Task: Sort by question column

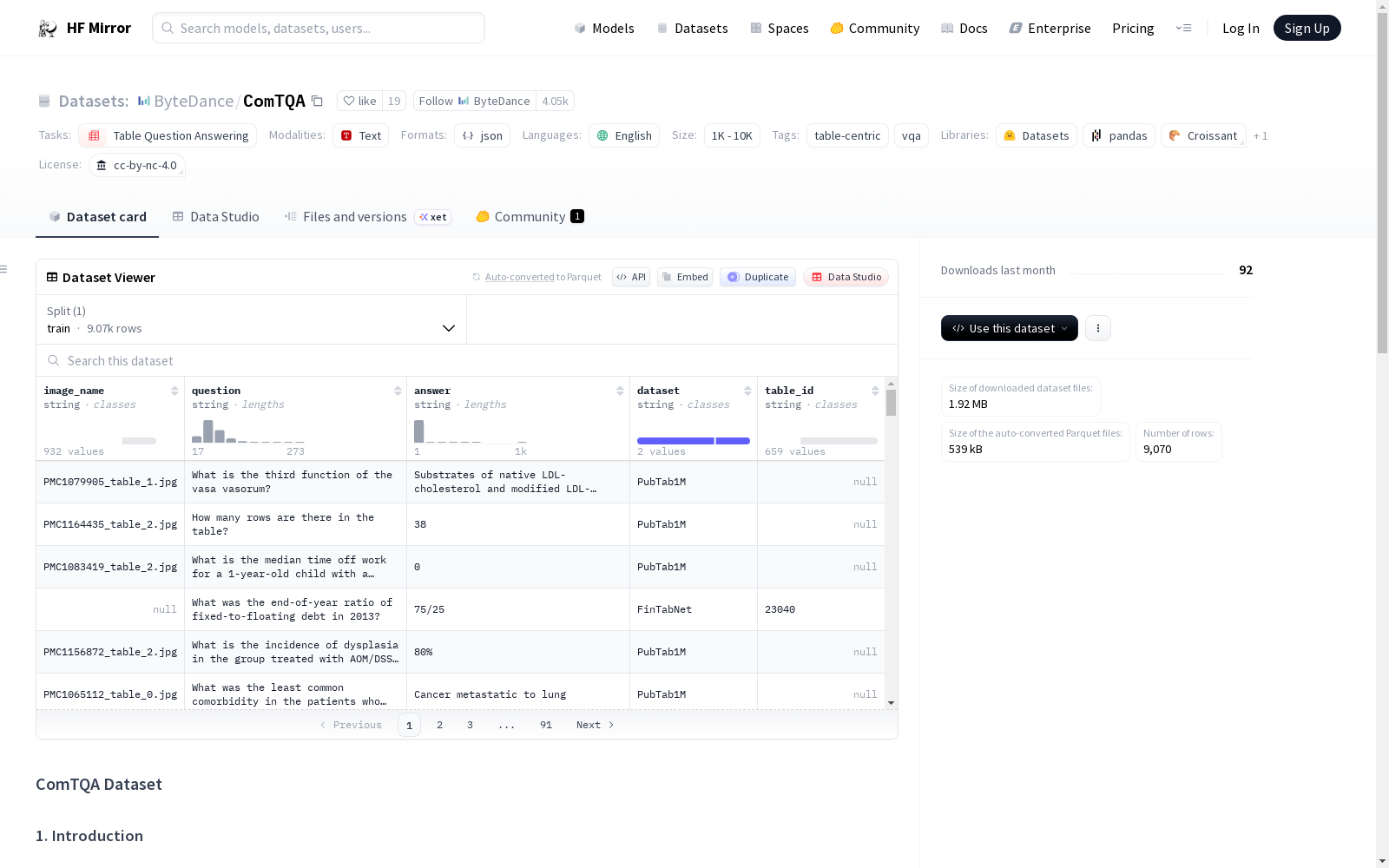Action: [398, 391]
